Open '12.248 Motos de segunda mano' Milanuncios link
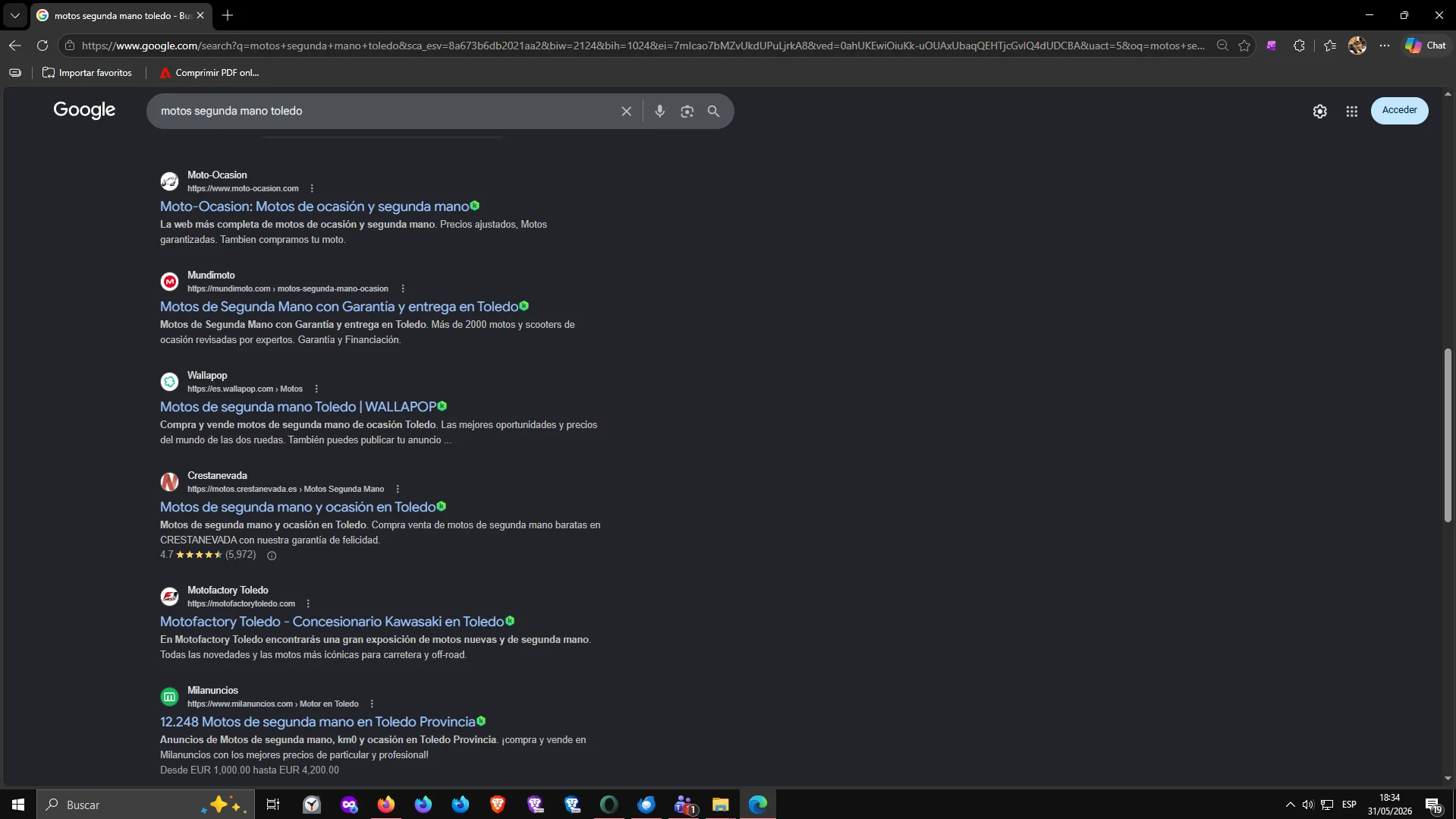The image size is (1456, 819). coord(317,722)
